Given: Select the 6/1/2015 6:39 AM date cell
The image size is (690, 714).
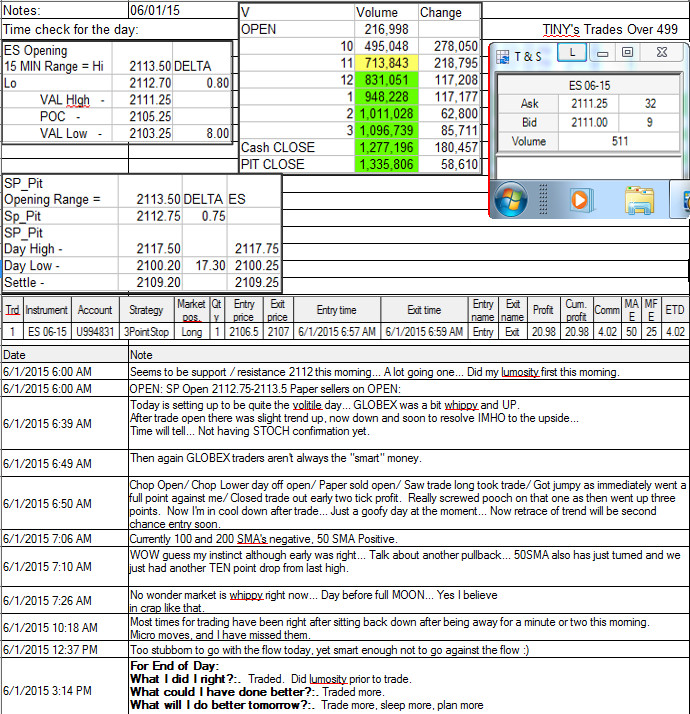Looking at the screenshot, I should tap(65, 423).
